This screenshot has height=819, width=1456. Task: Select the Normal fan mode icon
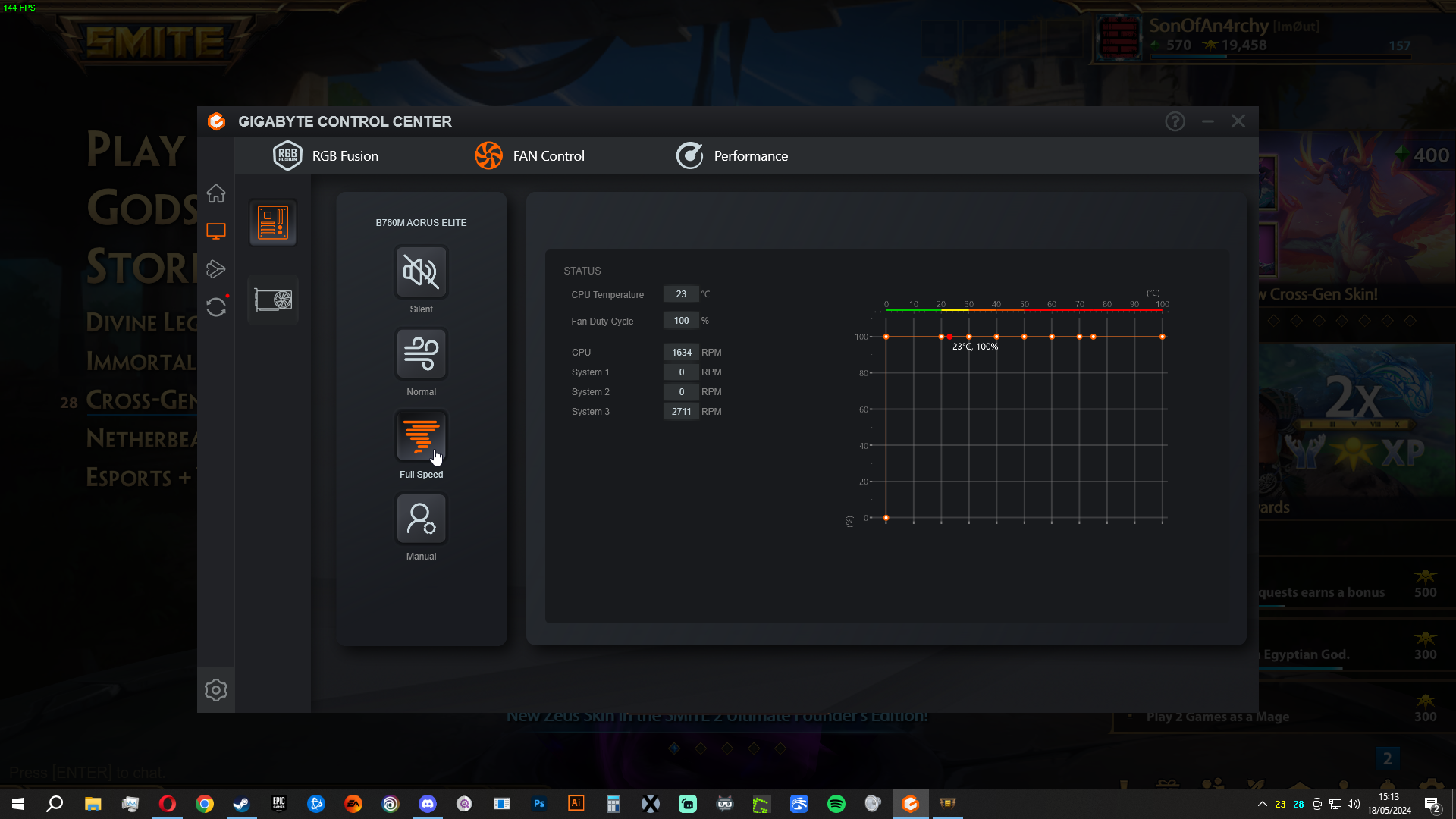421,353
